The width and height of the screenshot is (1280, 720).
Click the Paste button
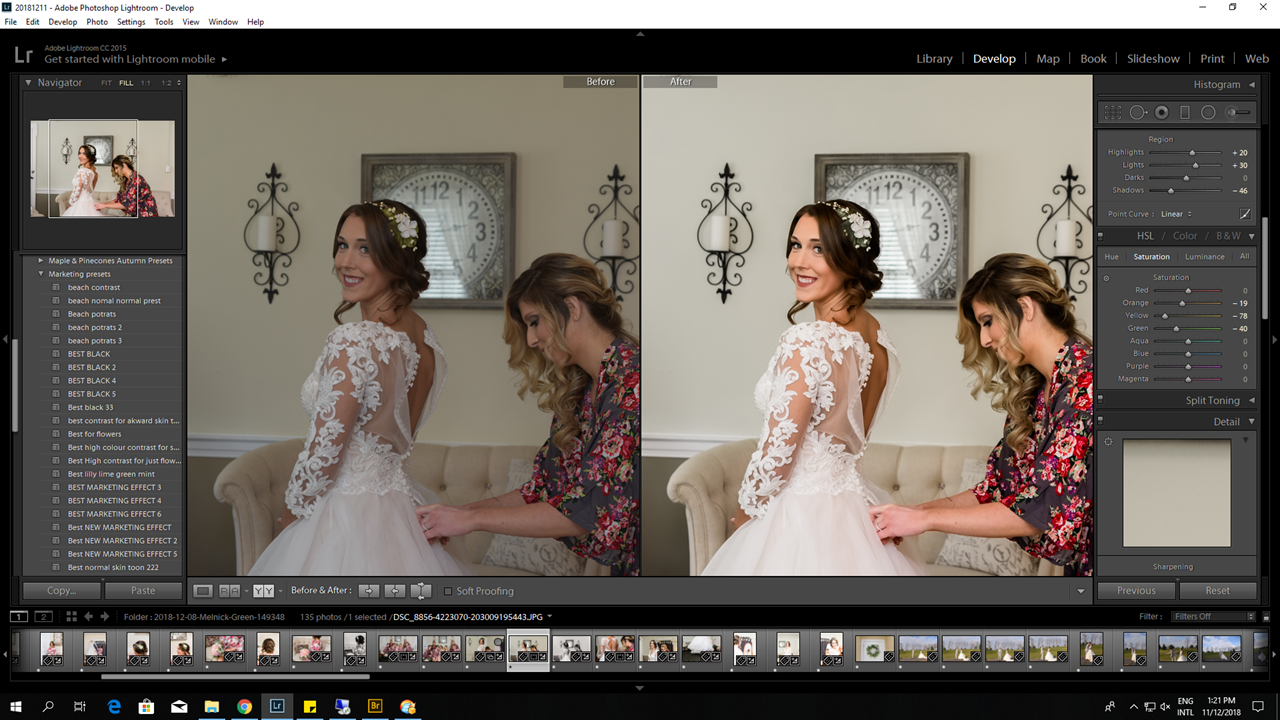(x=143, y=591)
